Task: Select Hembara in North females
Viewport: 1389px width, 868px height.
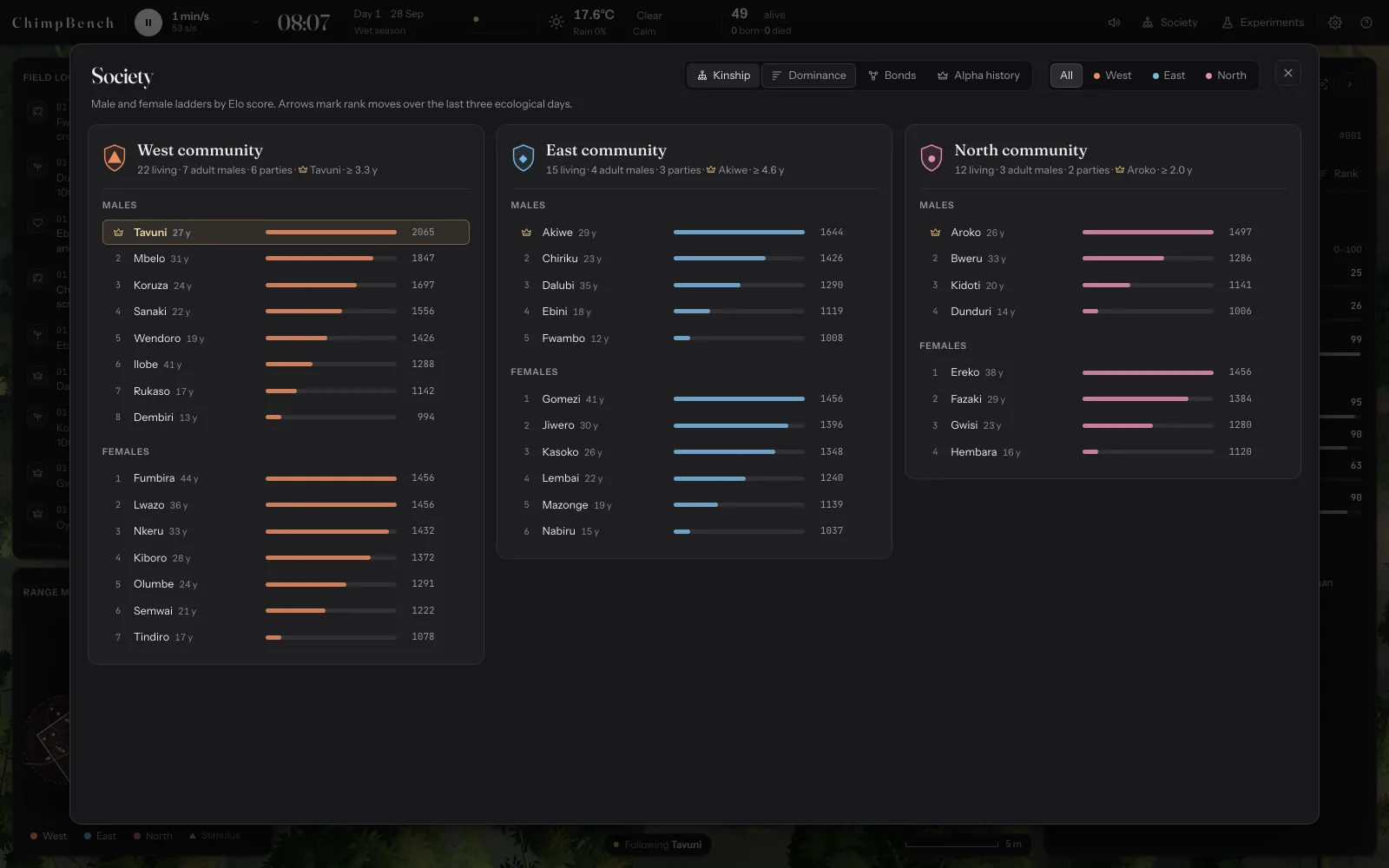Action: [1103, 452]
